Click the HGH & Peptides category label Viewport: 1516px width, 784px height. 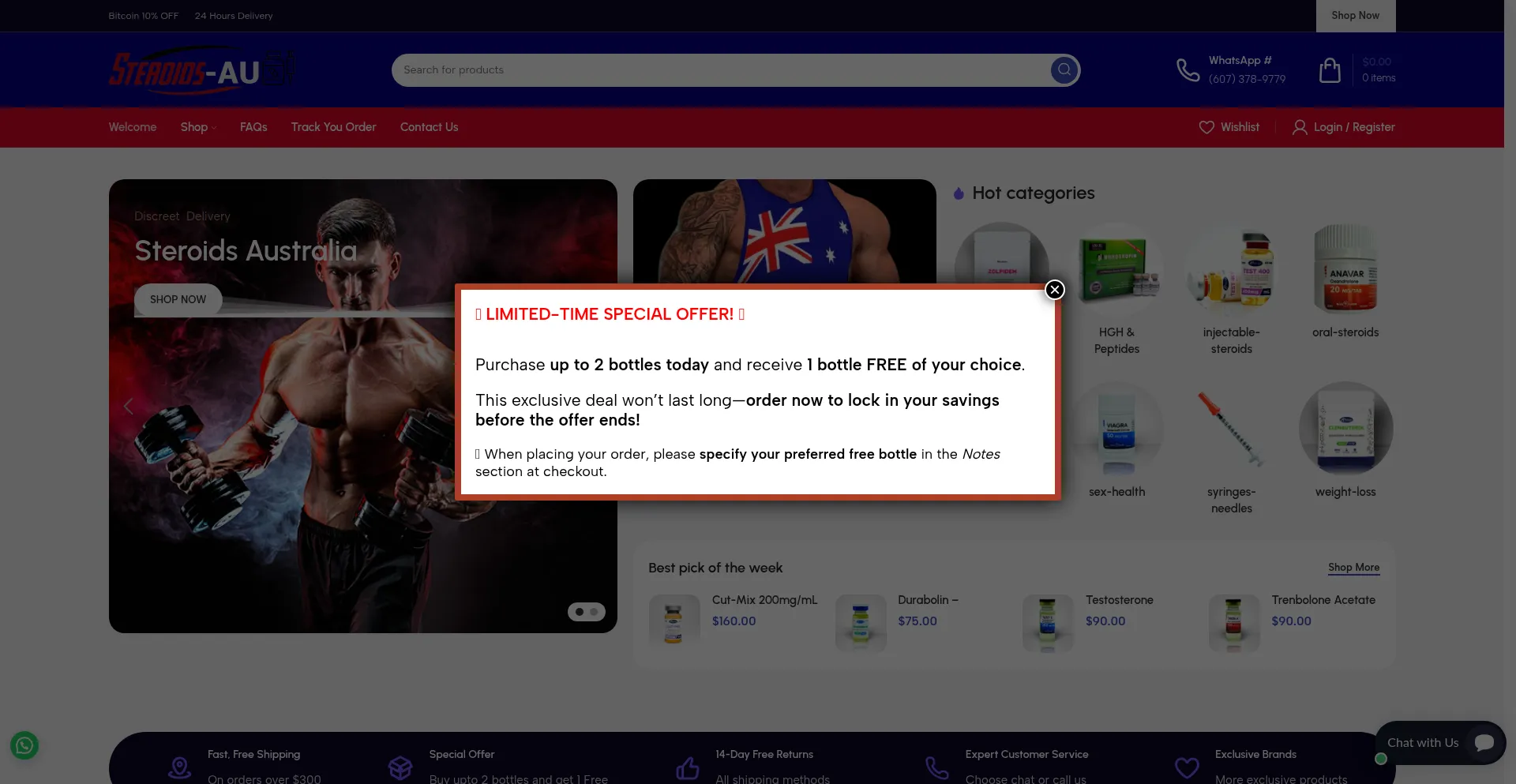(x=1116, y=340)
